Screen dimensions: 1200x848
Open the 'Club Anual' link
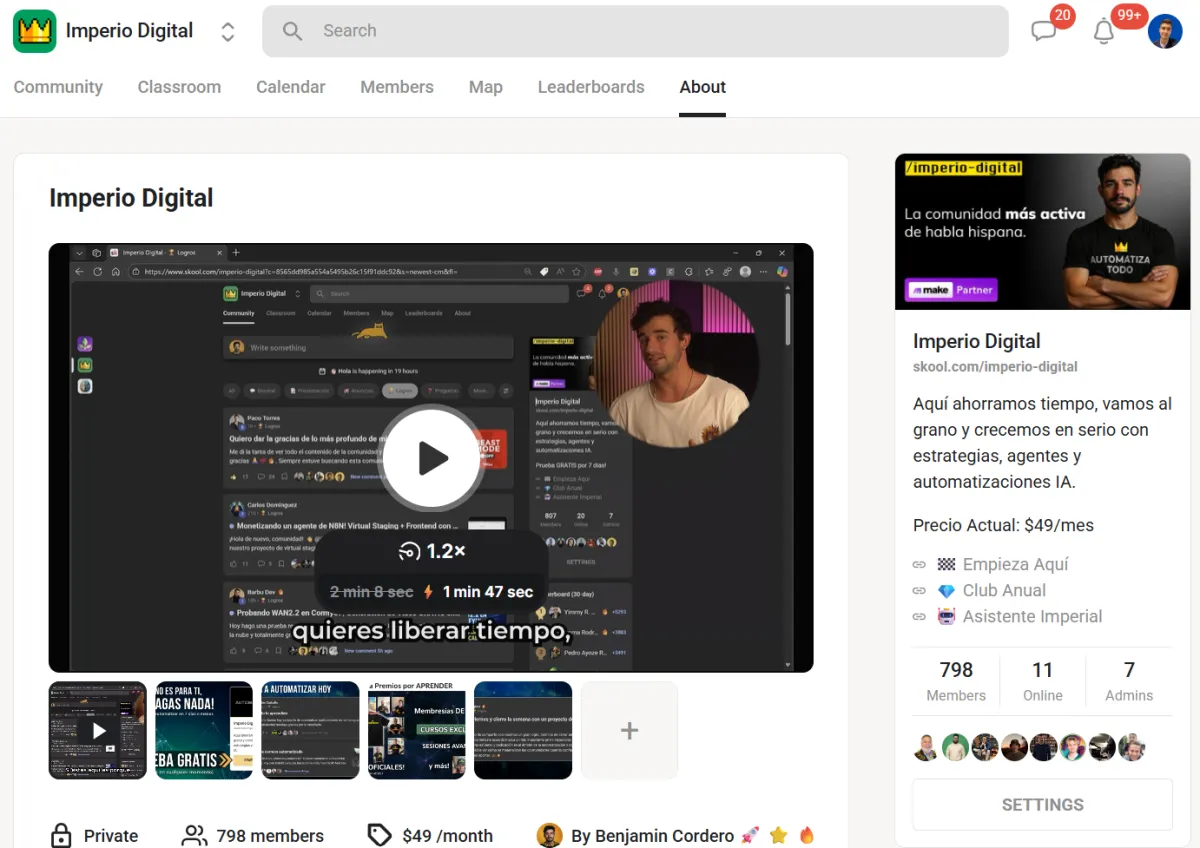coord(1004,590)
